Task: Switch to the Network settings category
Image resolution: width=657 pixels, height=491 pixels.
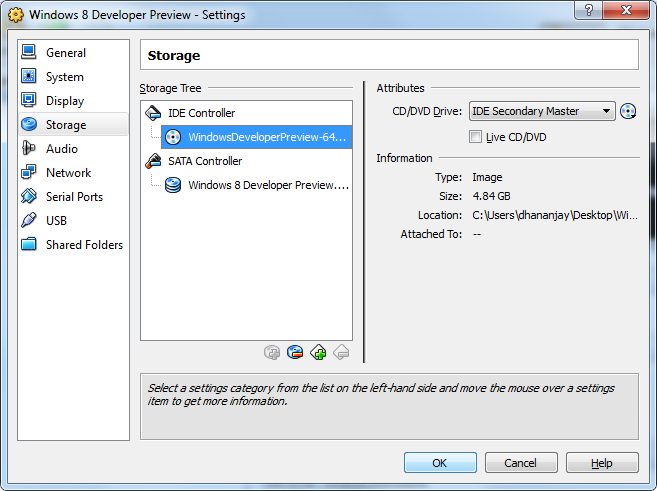Action: pos(68,173)
